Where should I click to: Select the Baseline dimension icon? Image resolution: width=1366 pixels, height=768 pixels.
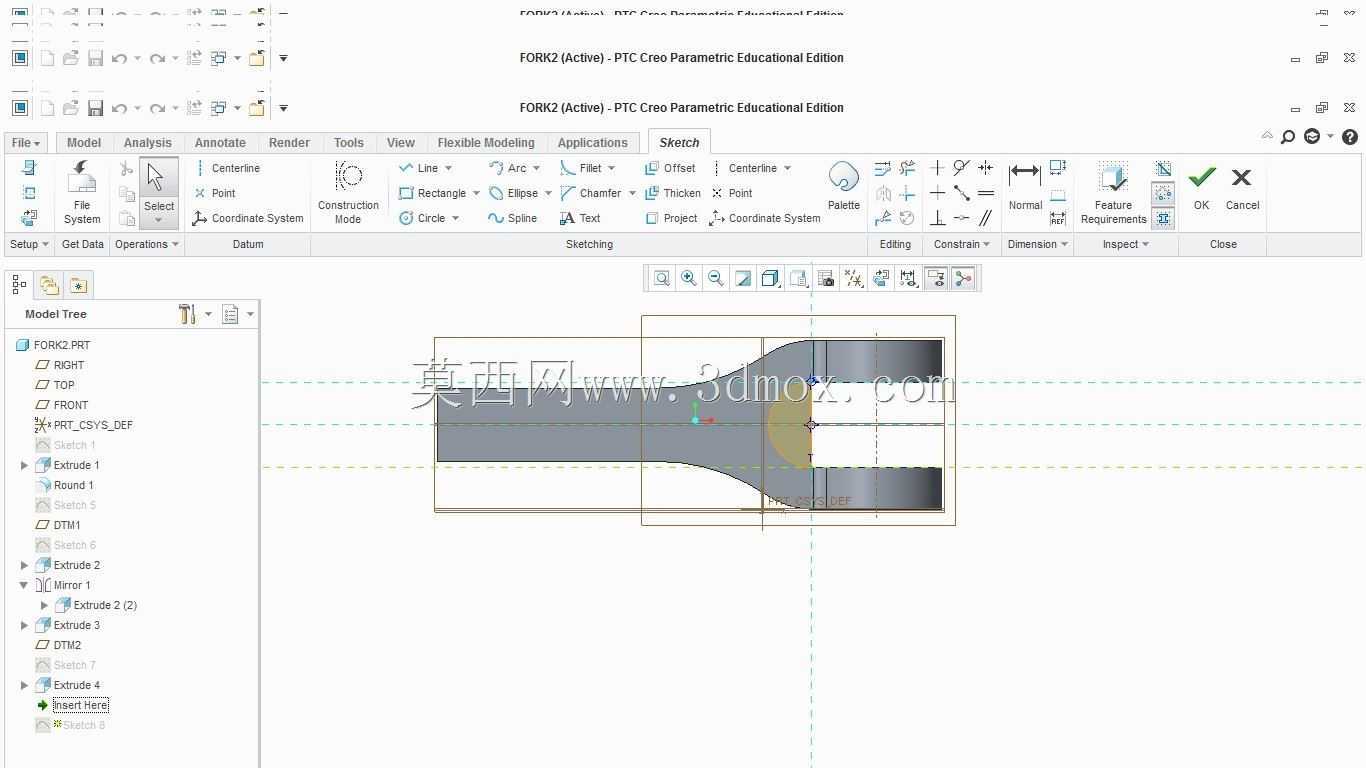click(1058, 193)
